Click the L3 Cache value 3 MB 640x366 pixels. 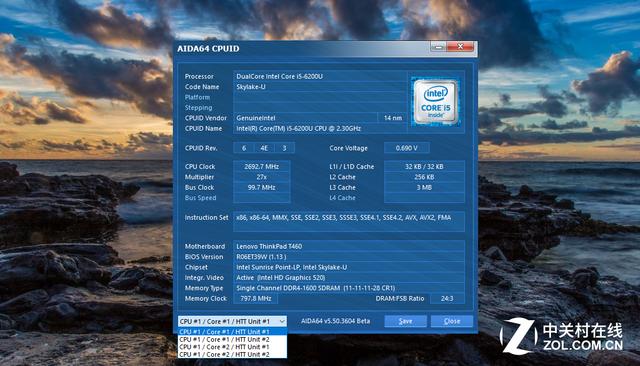(x=424, y=188)
